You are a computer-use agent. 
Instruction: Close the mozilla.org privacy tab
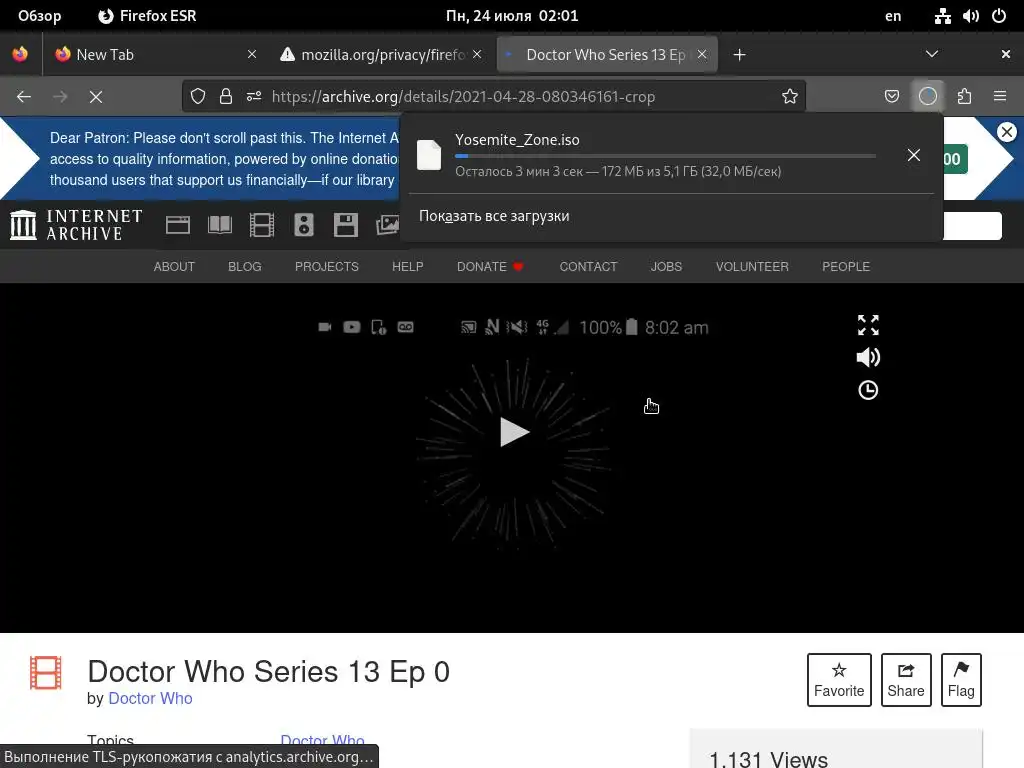(477, 54)
